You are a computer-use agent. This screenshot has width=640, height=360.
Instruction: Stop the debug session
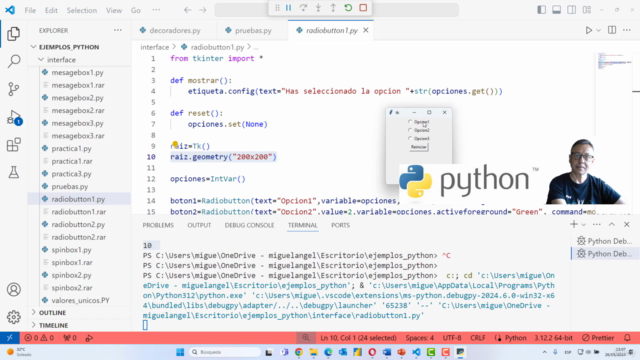tap(363, 8)
